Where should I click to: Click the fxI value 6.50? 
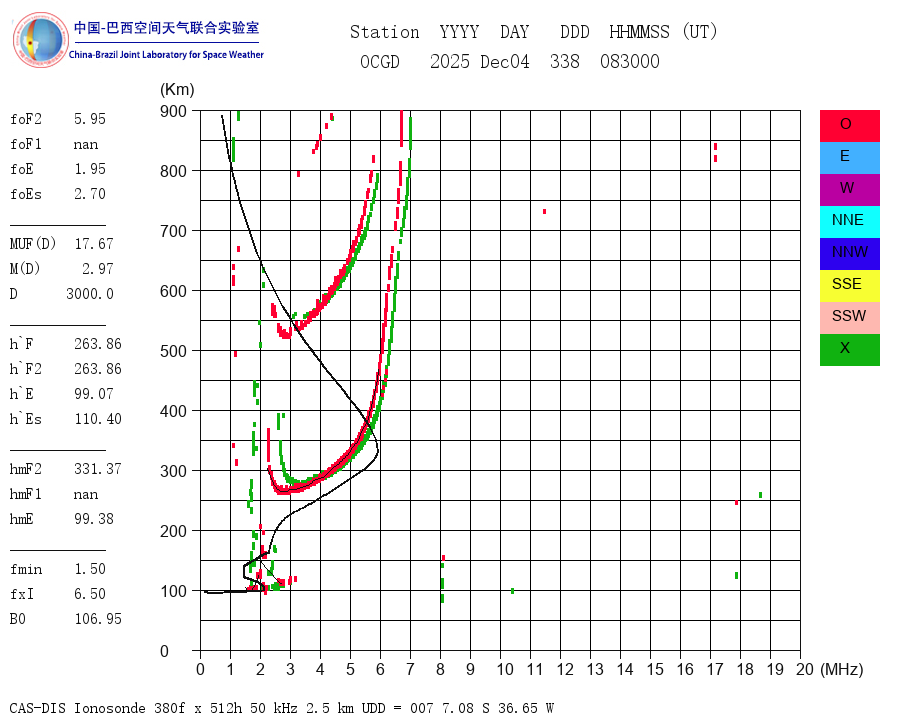pos(90,594)
